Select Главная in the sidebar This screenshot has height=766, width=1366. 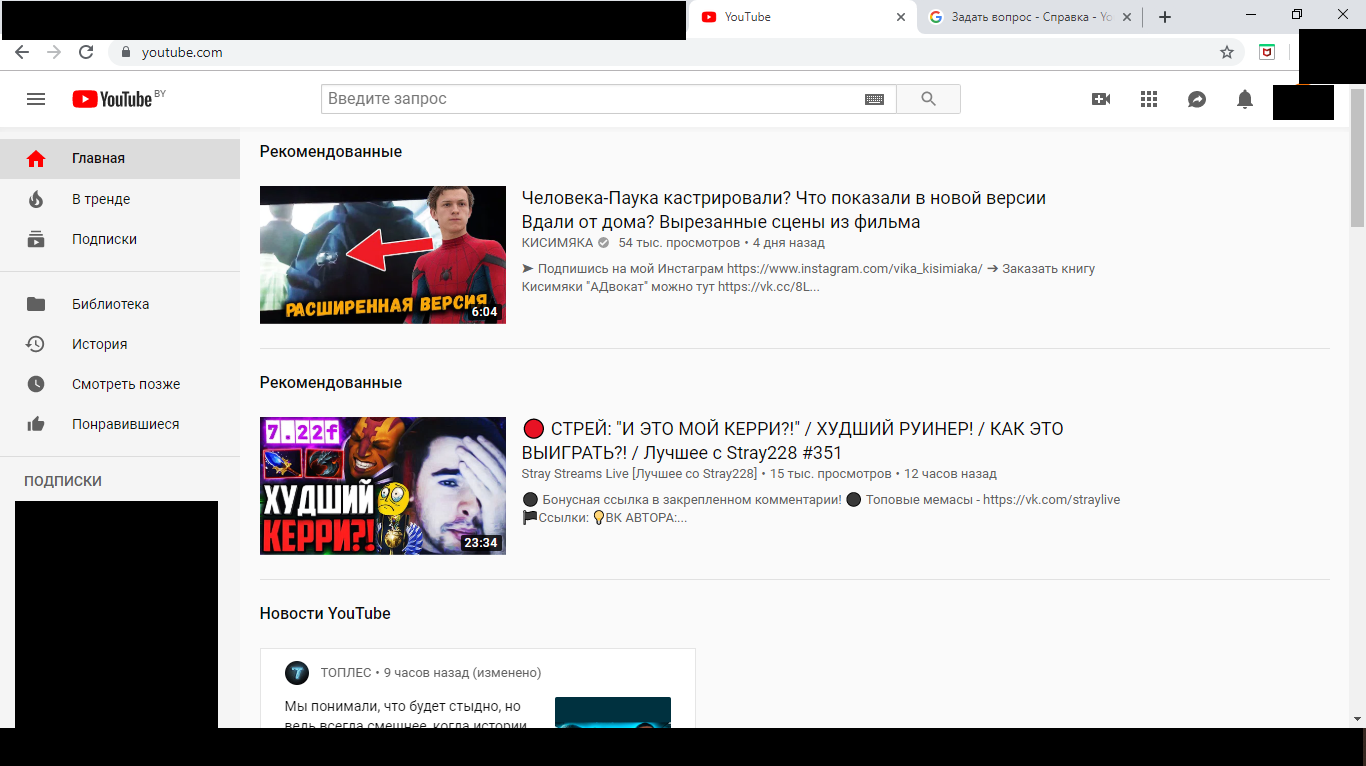point(120,158)
